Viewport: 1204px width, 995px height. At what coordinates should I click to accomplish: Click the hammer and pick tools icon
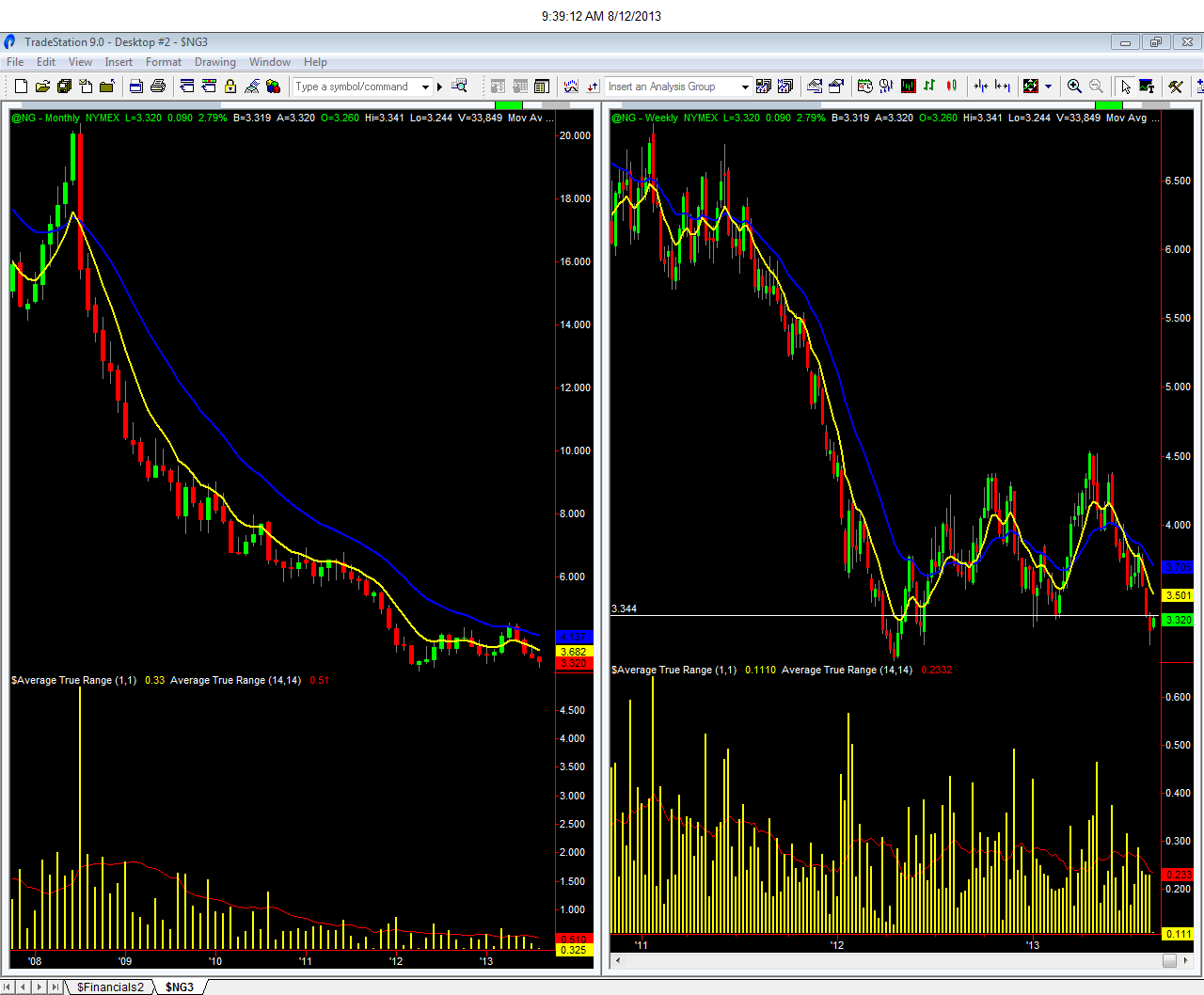click(1175, 86)
